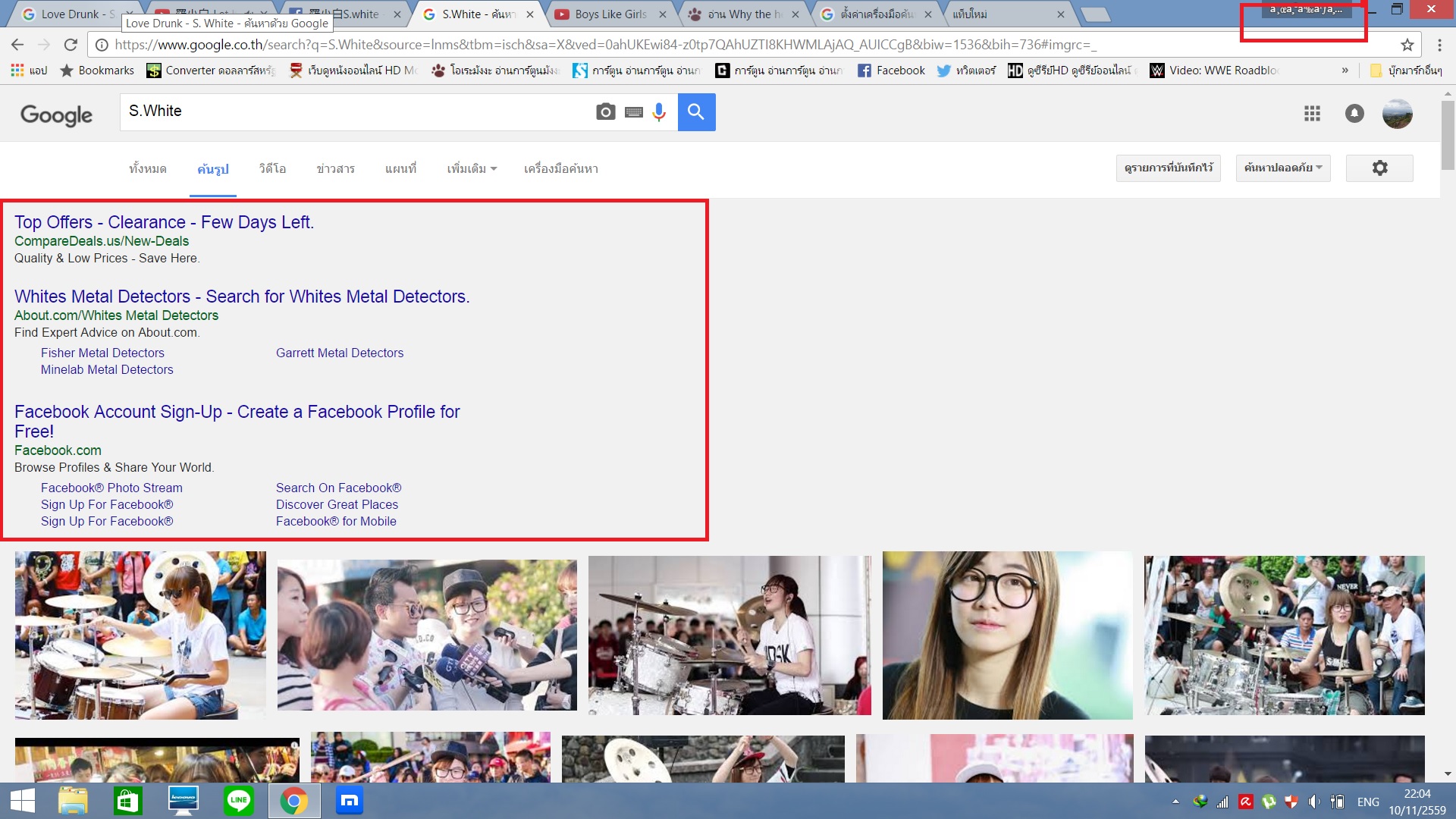Screen dimensions: 1456x819
Task: Click the S.White search input field
Action: click(x=356, y=111)
